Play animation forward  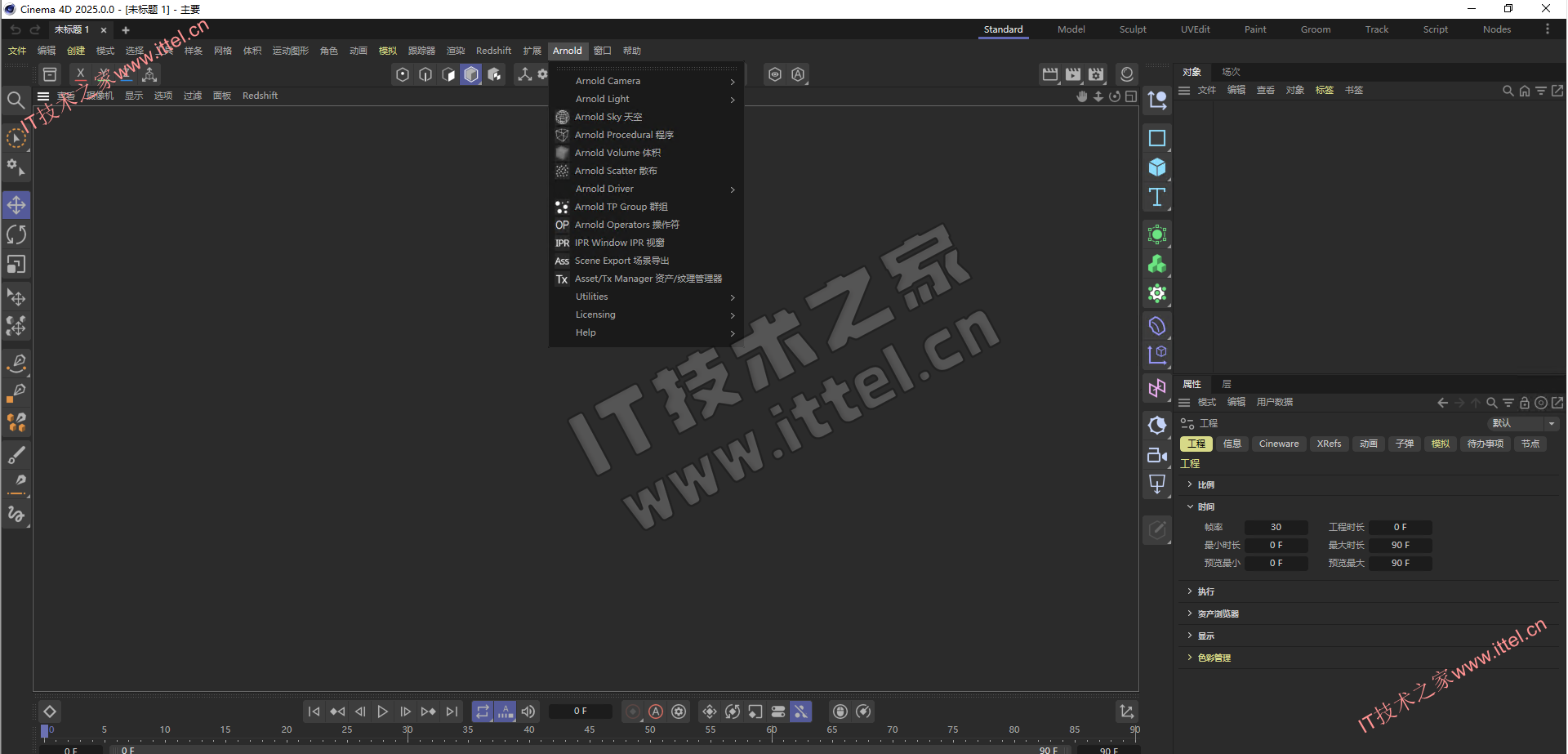pyautogui.click(x=382, y=712)
